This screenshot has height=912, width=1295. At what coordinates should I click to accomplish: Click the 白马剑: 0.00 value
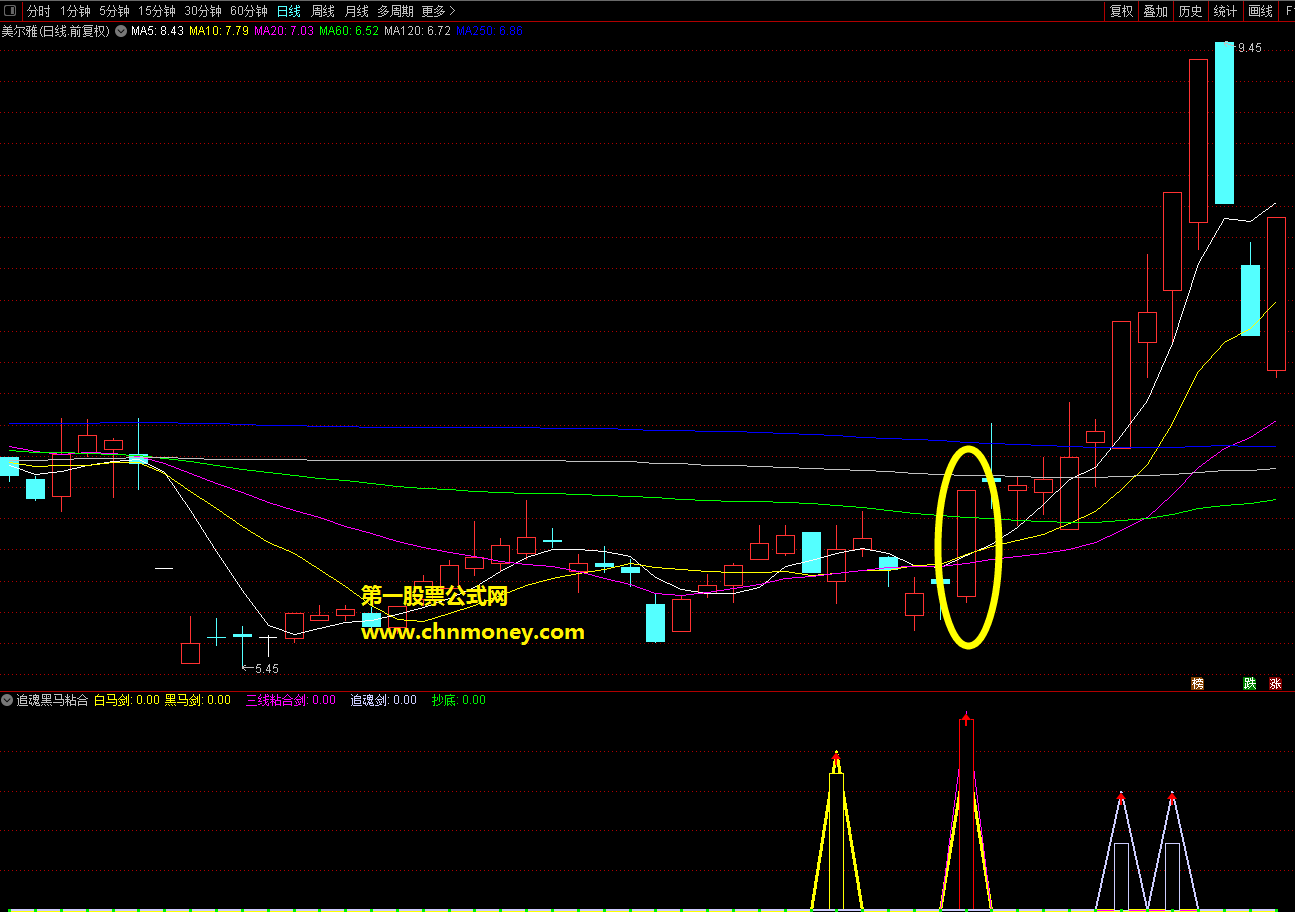click(126, 700)
